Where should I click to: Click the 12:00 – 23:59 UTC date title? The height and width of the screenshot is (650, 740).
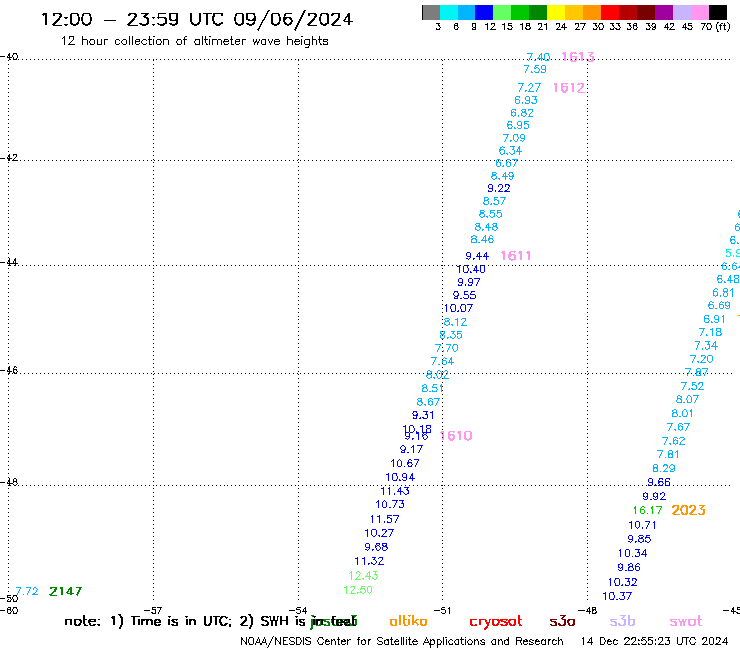[x=197, y=19]
